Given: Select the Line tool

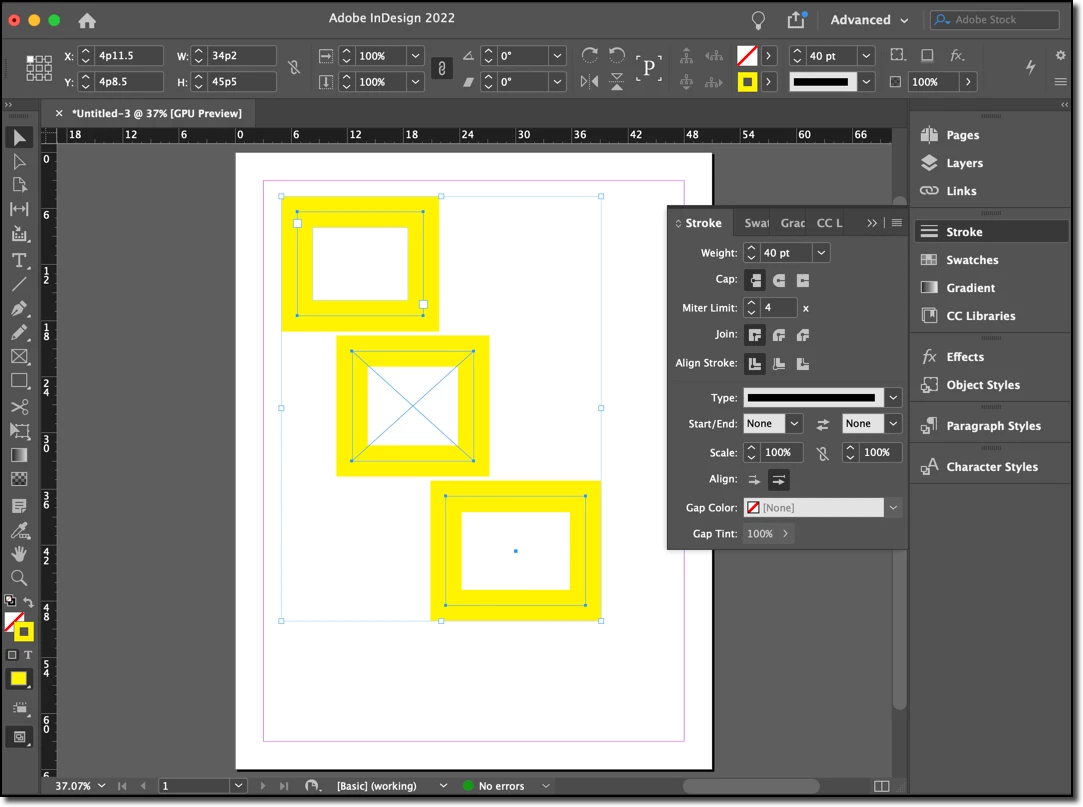Looking at the screenshot, I should (19, 284).
